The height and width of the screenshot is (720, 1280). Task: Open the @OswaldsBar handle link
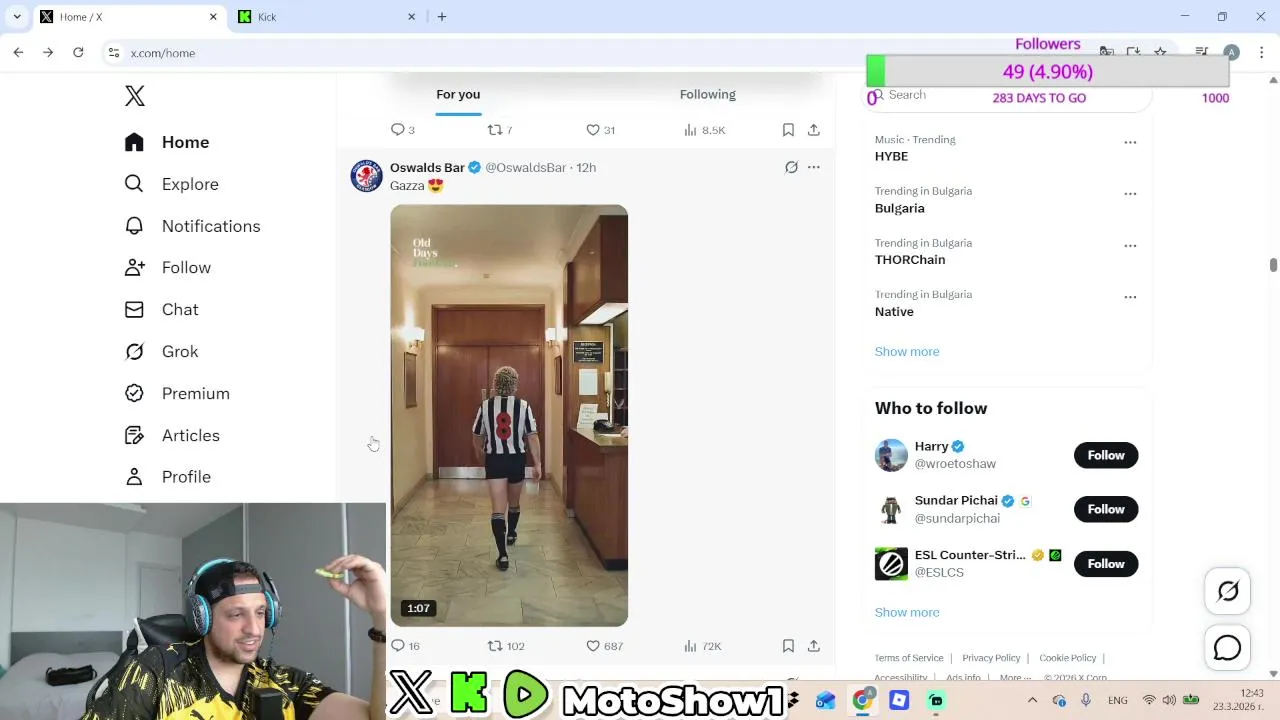(x=526, y=167)
